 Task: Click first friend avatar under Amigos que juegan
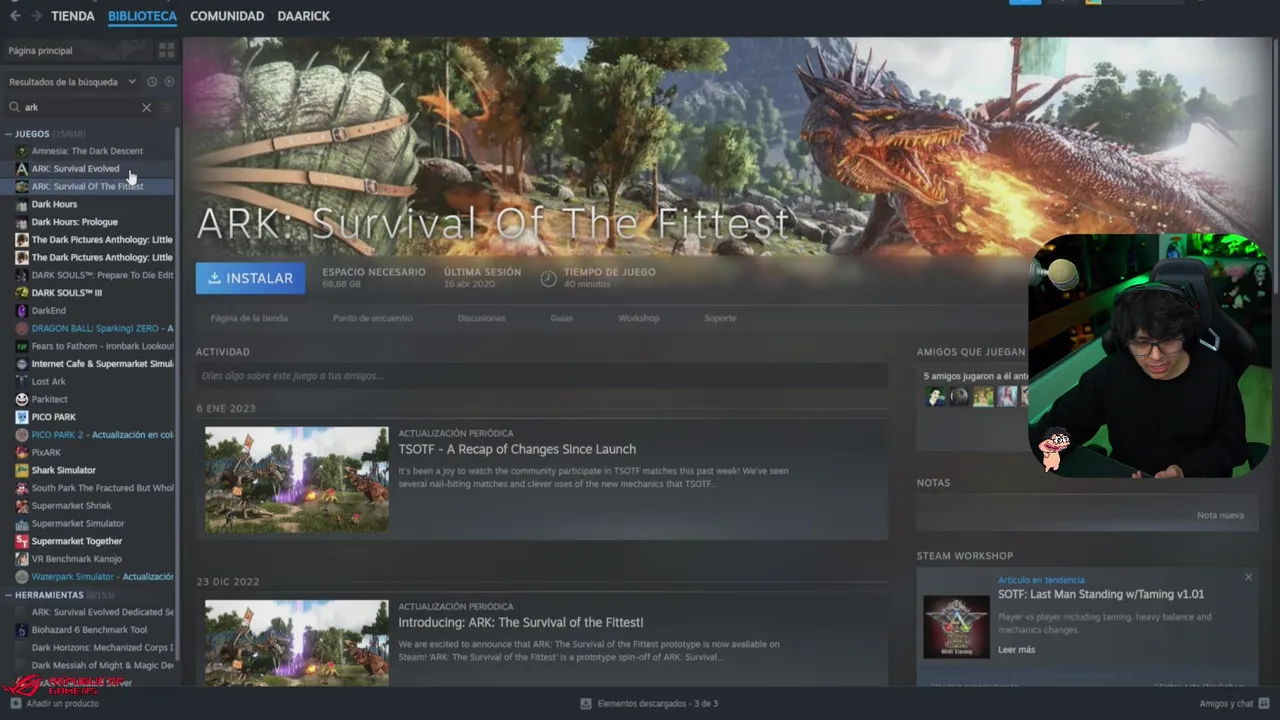click(x=935, y=397)
